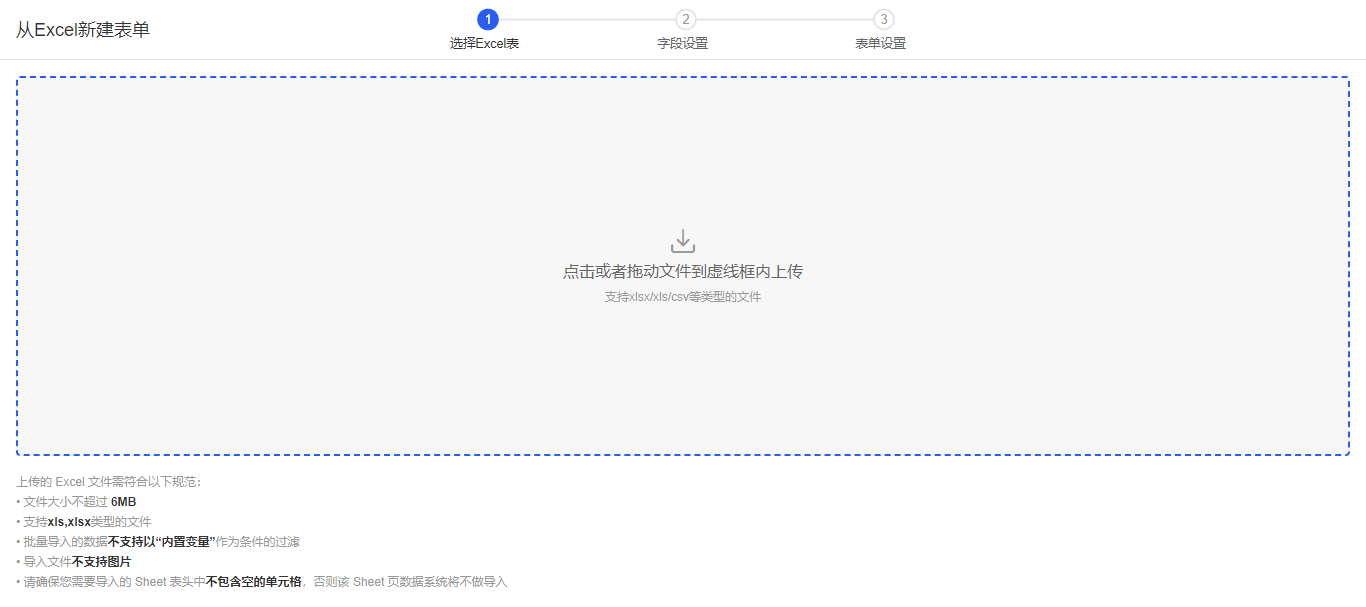The image size is (1366, 607).
Task: Go to the 表单设置 step label
Action: [880, 44]
